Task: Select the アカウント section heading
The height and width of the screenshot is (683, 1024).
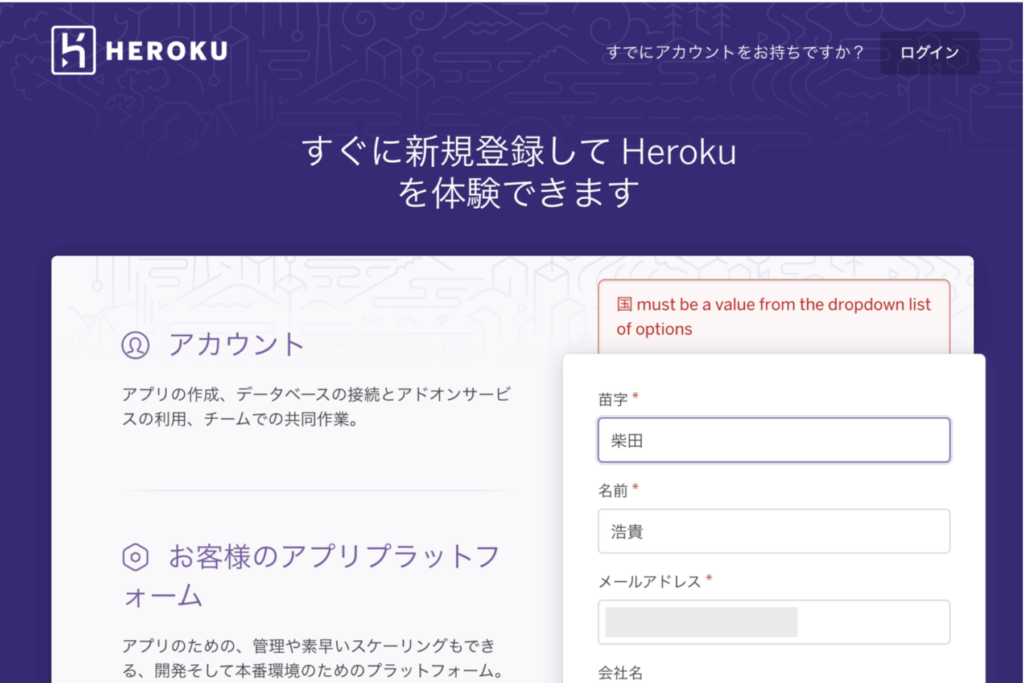Action: coord(236,345)
